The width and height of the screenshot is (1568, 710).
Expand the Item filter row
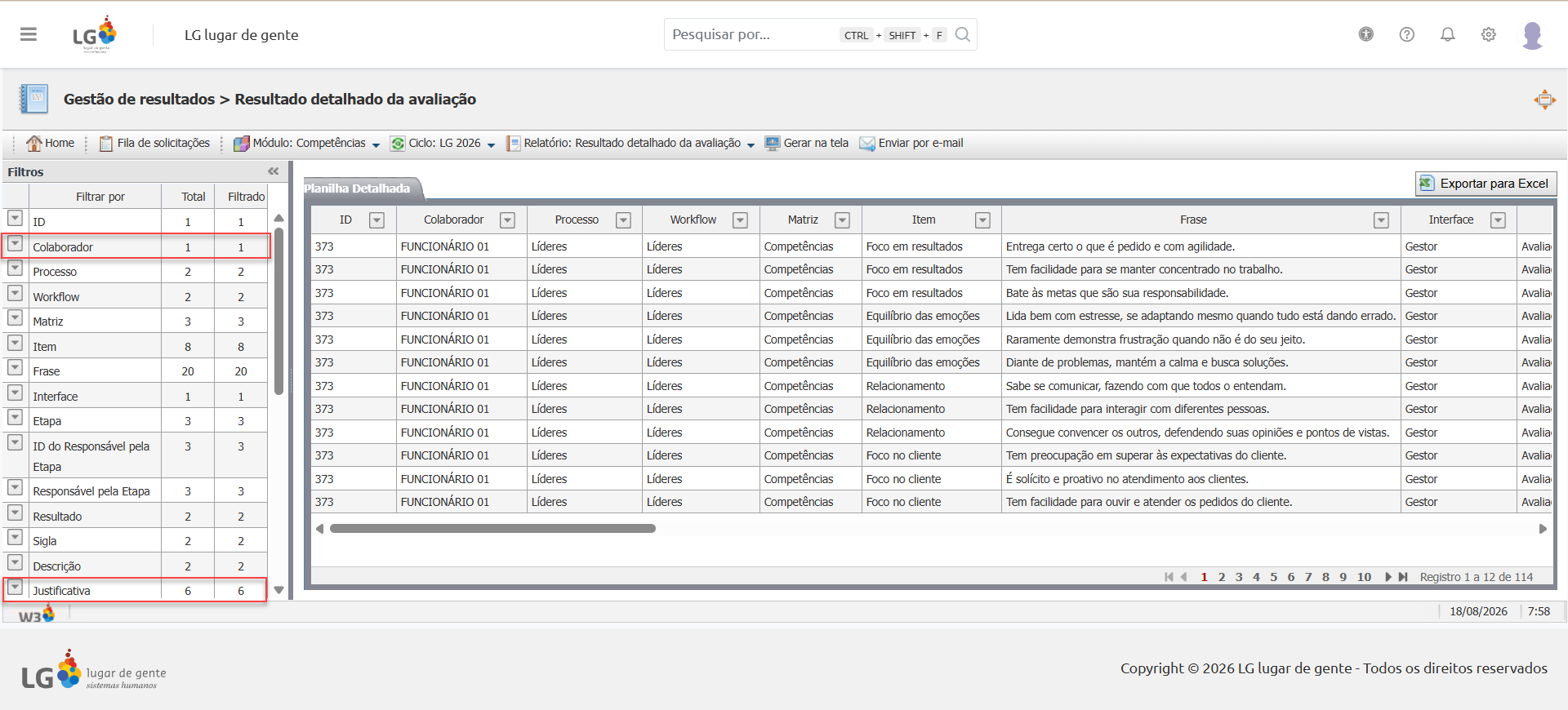pos(15,343)
